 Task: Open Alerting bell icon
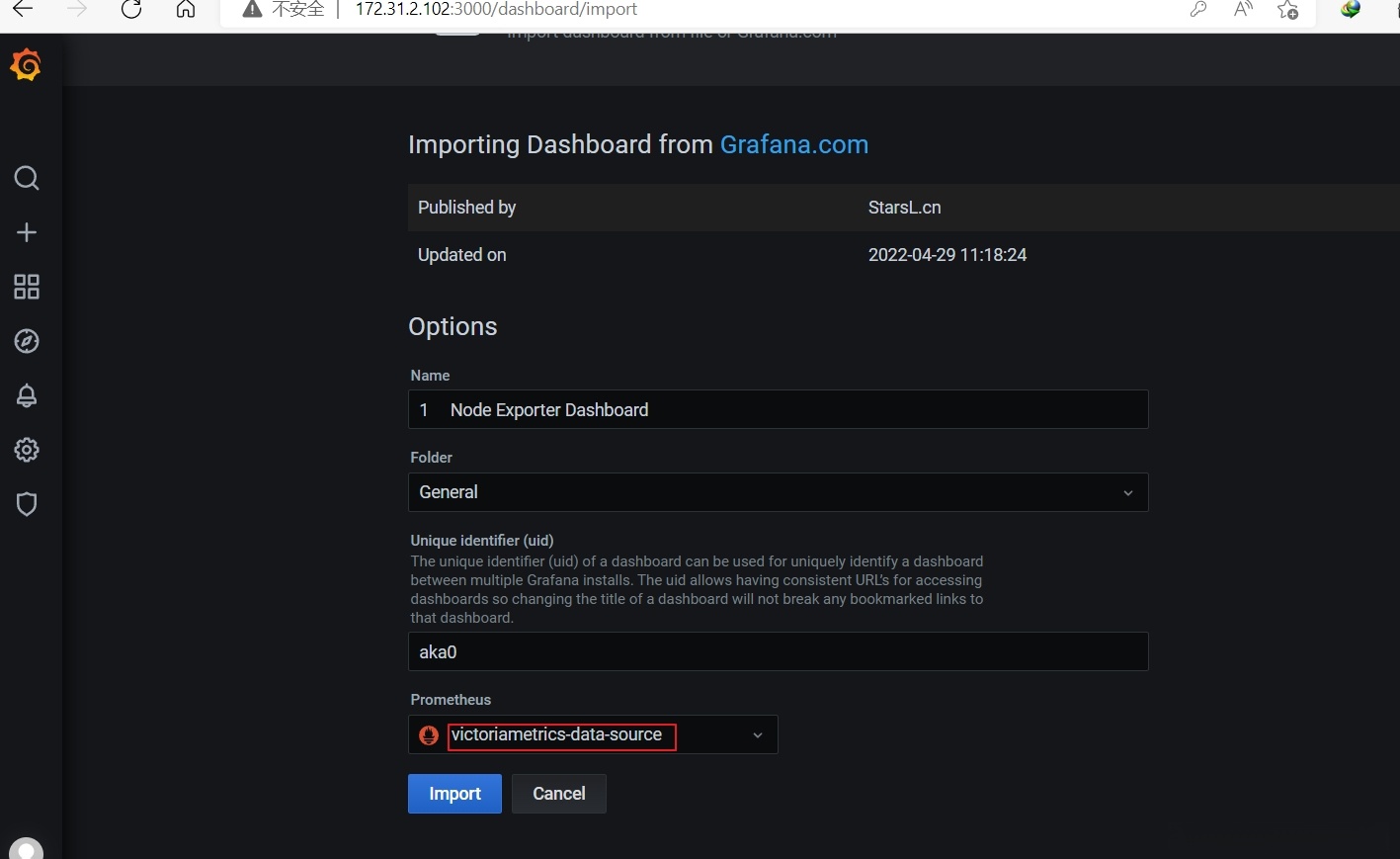point(27,395)
